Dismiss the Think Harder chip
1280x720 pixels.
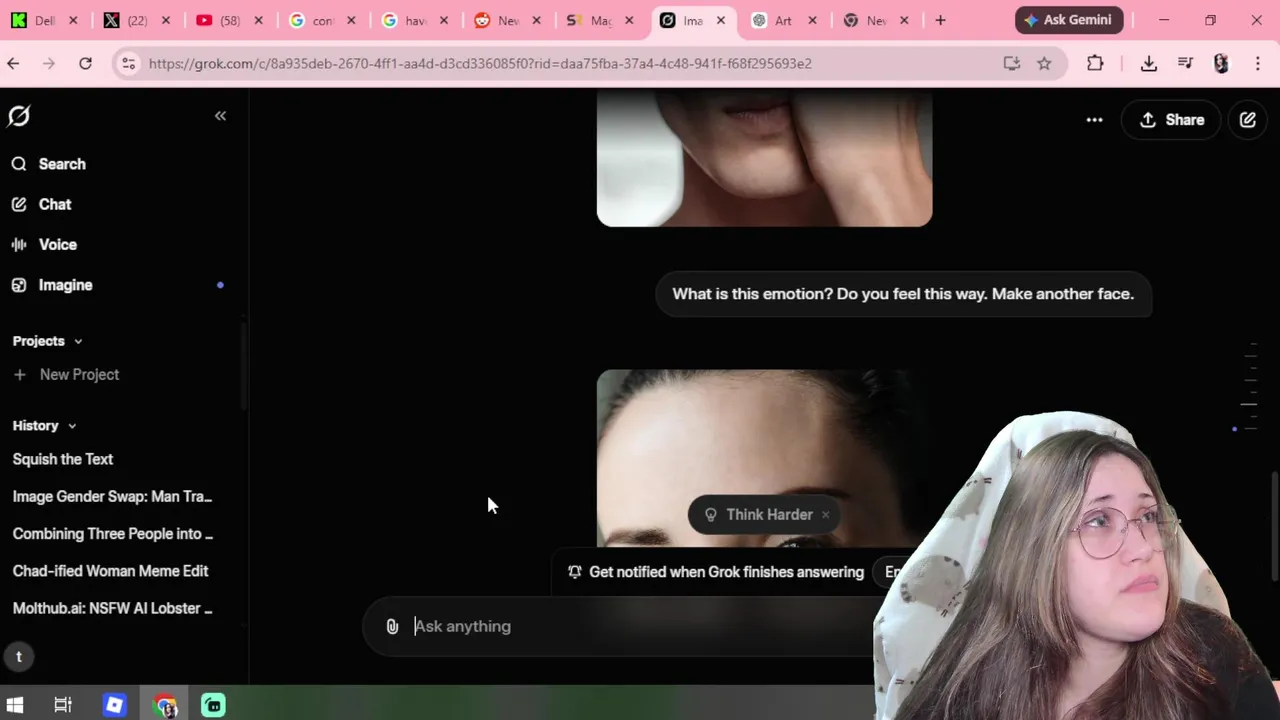point(825,515)
